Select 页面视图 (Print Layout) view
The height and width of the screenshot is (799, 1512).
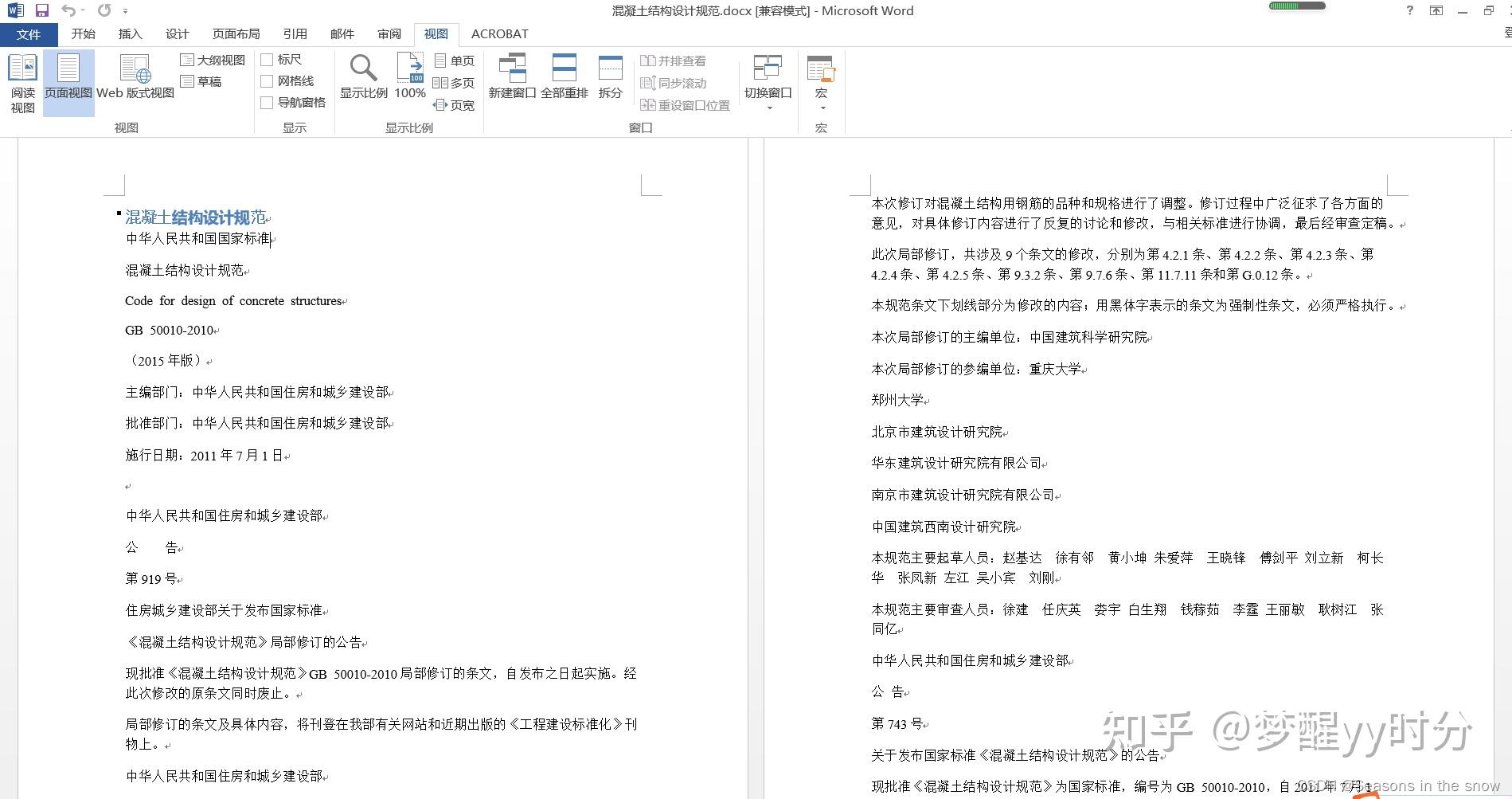[x=68, y=84]
